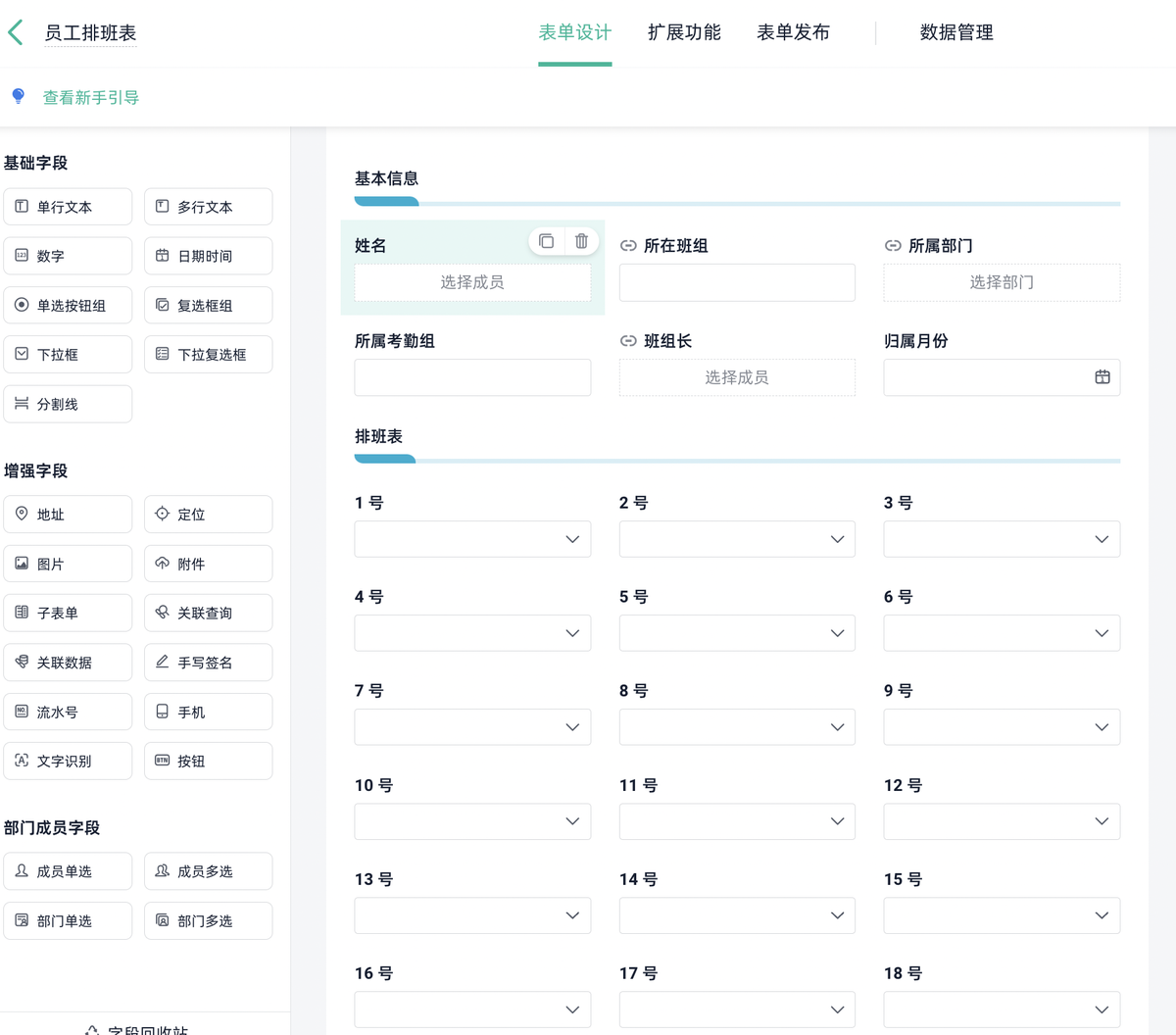Click the progress bar under 排班表
Viewport: 1176px width, 1035px height.
[x=736, y=461]
